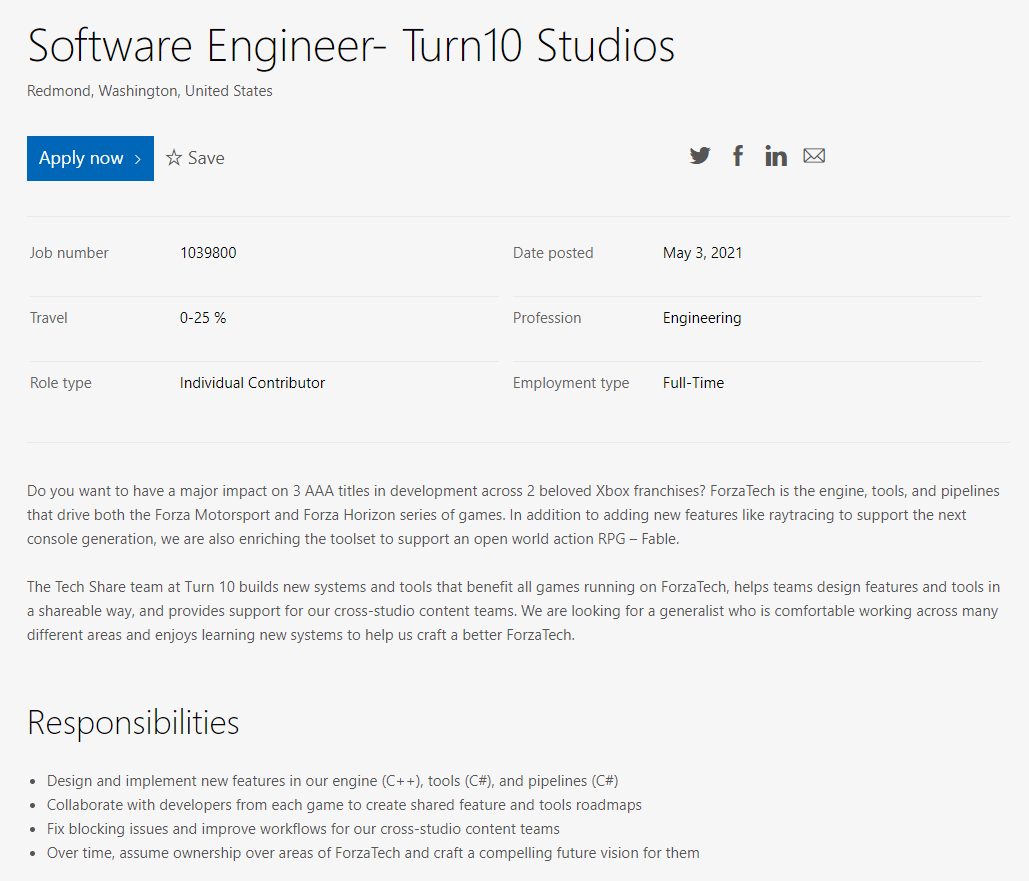Click the Save text label
This screenshot has width=1029, height=881.
(x=206, y=158)
